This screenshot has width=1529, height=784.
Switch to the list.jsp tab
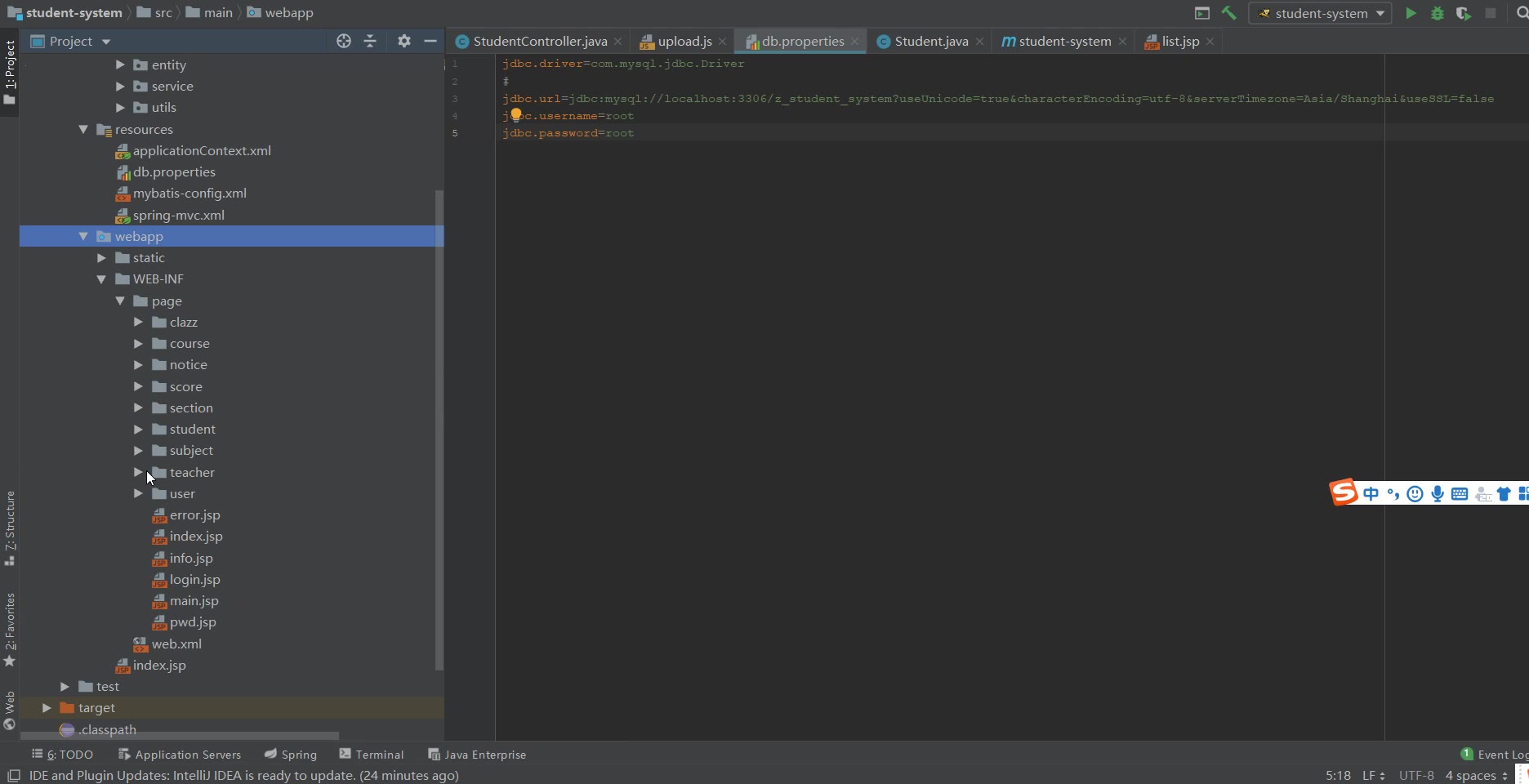tap(1179, 41)
